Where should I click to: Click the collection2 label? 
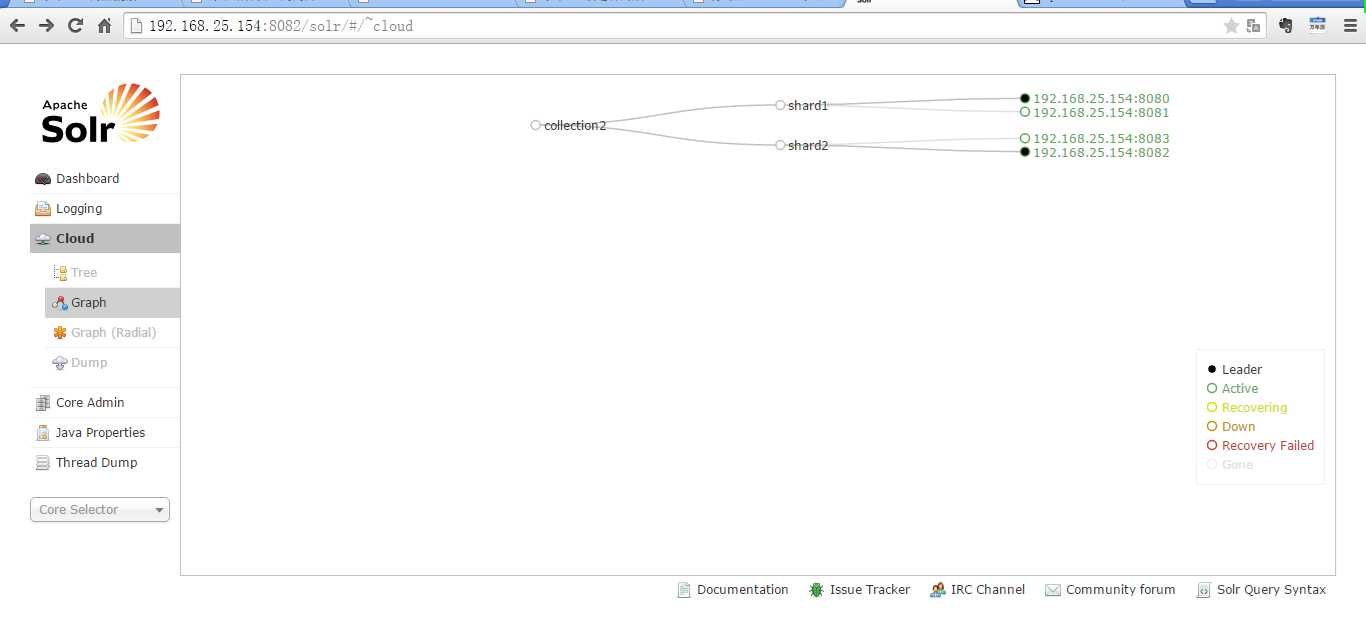point(575,126)
